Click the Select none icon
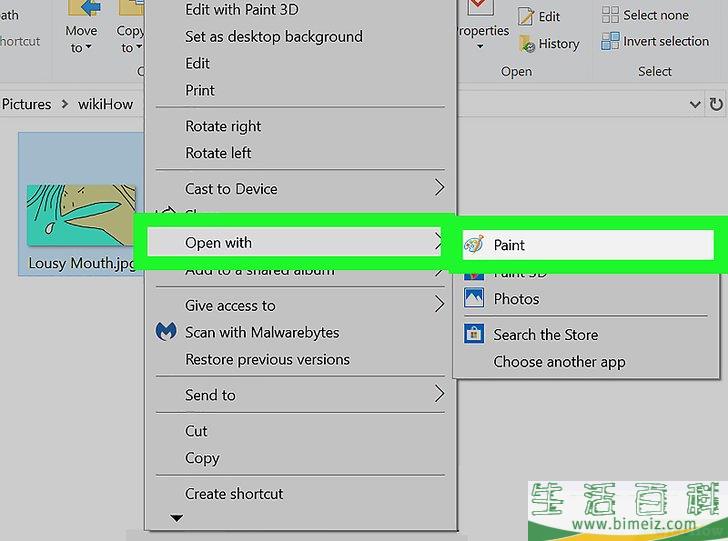The width and height of the screenshot is (728, 541). point(610,15)
